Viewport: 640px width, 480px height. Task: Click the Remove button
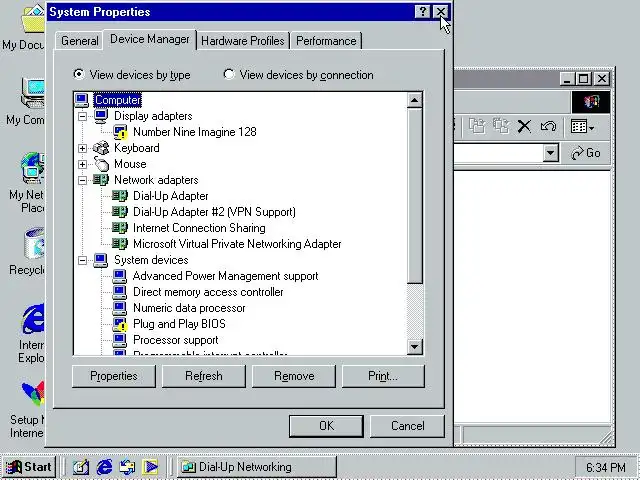pyautogui.click(x=294, y=376)
